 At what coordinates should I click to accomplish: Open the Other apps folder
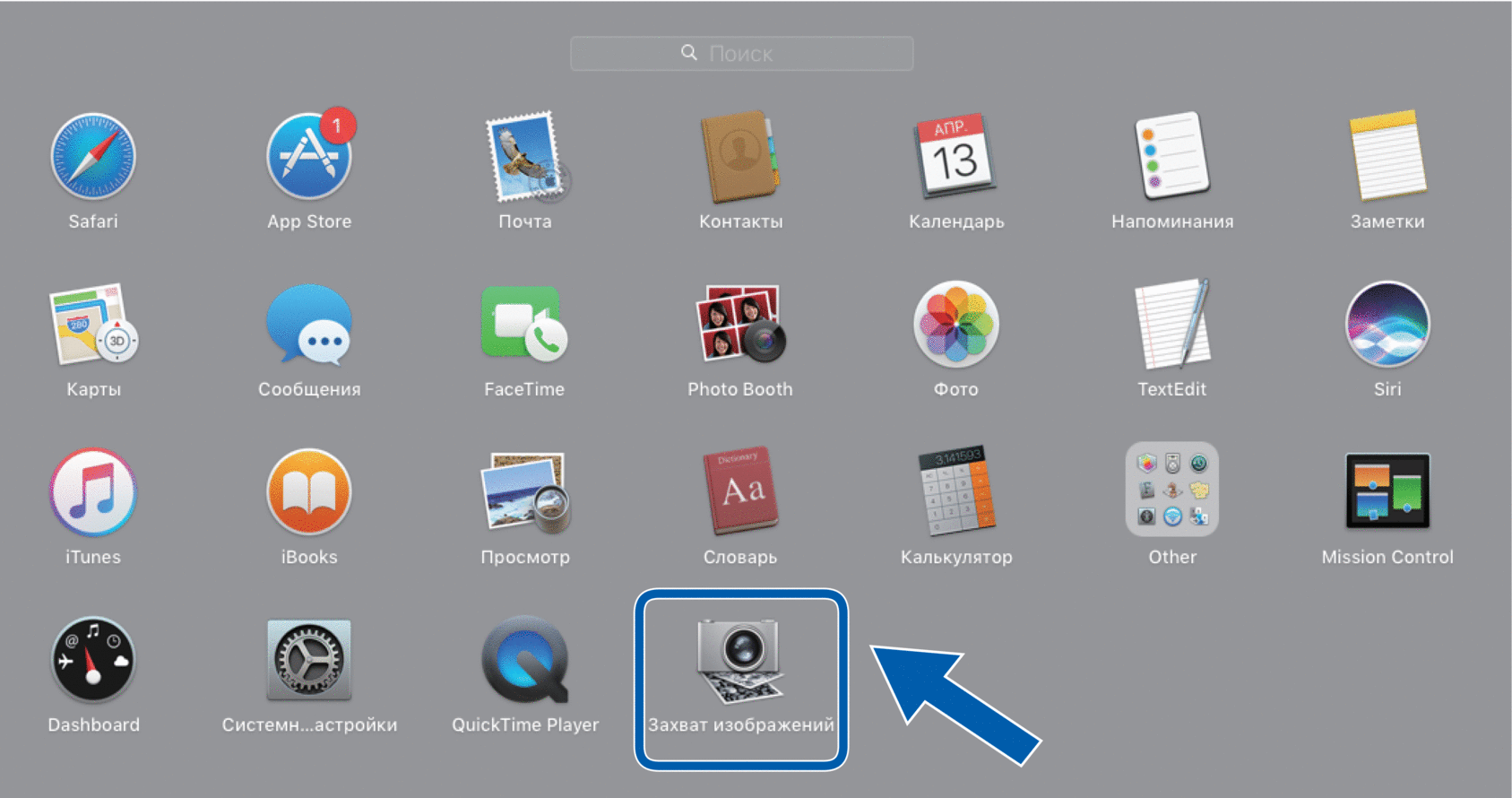[x=1172, y=490]
